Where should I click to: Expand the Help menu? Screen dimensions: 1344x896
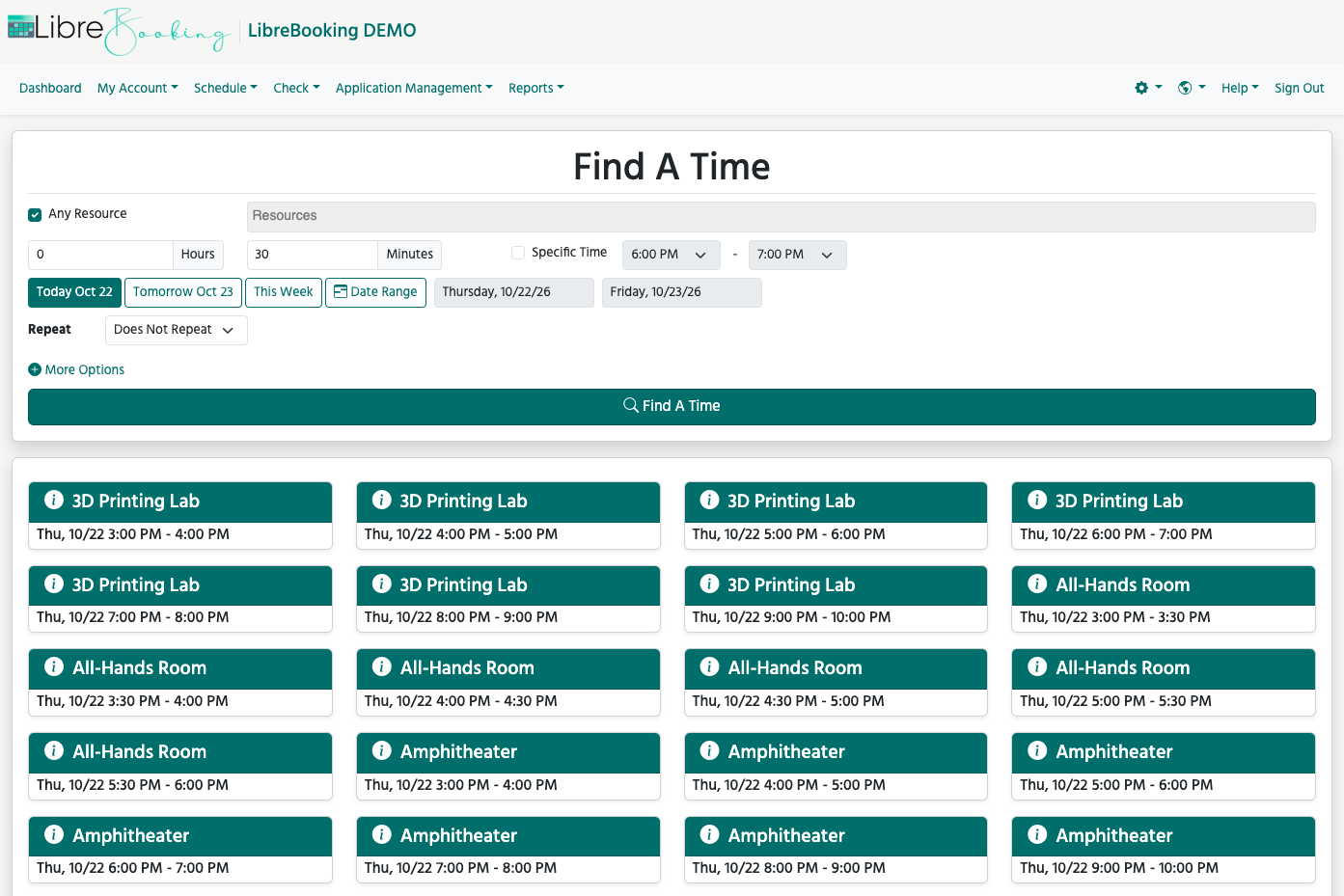pos(1240,88)
